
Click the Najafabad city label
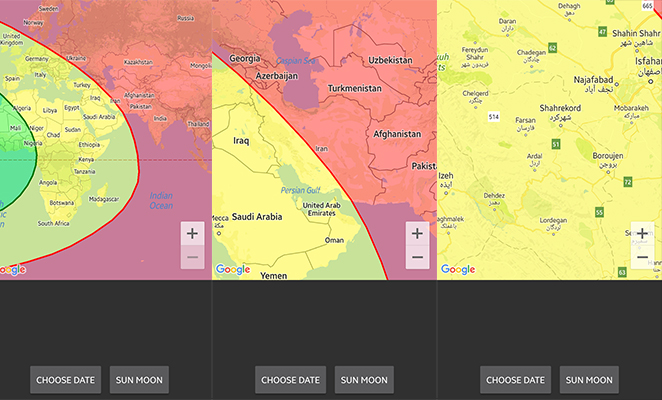click(593, 84)
